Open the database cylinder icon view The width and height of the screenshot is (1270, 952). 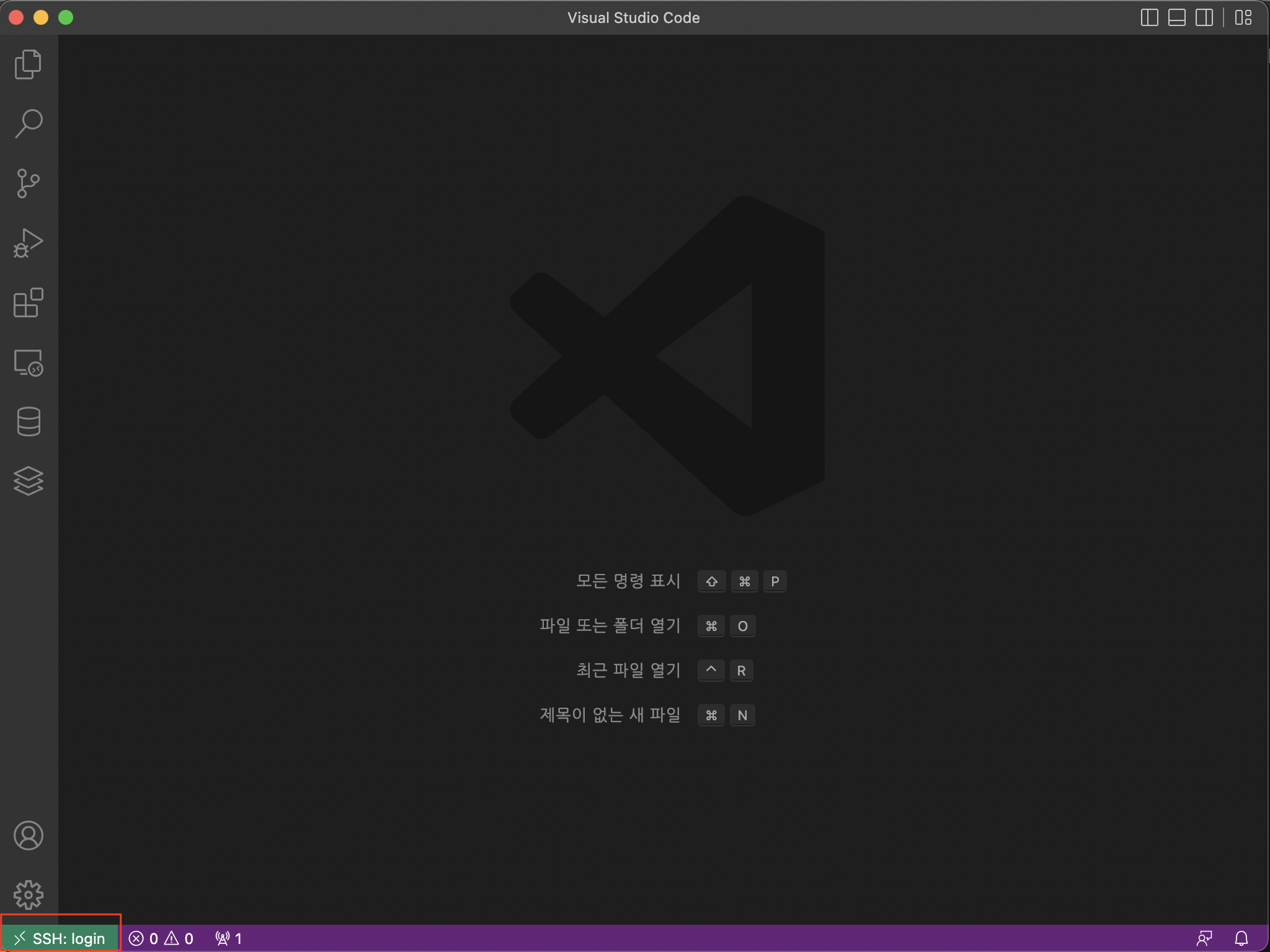[x=28, y=421]
